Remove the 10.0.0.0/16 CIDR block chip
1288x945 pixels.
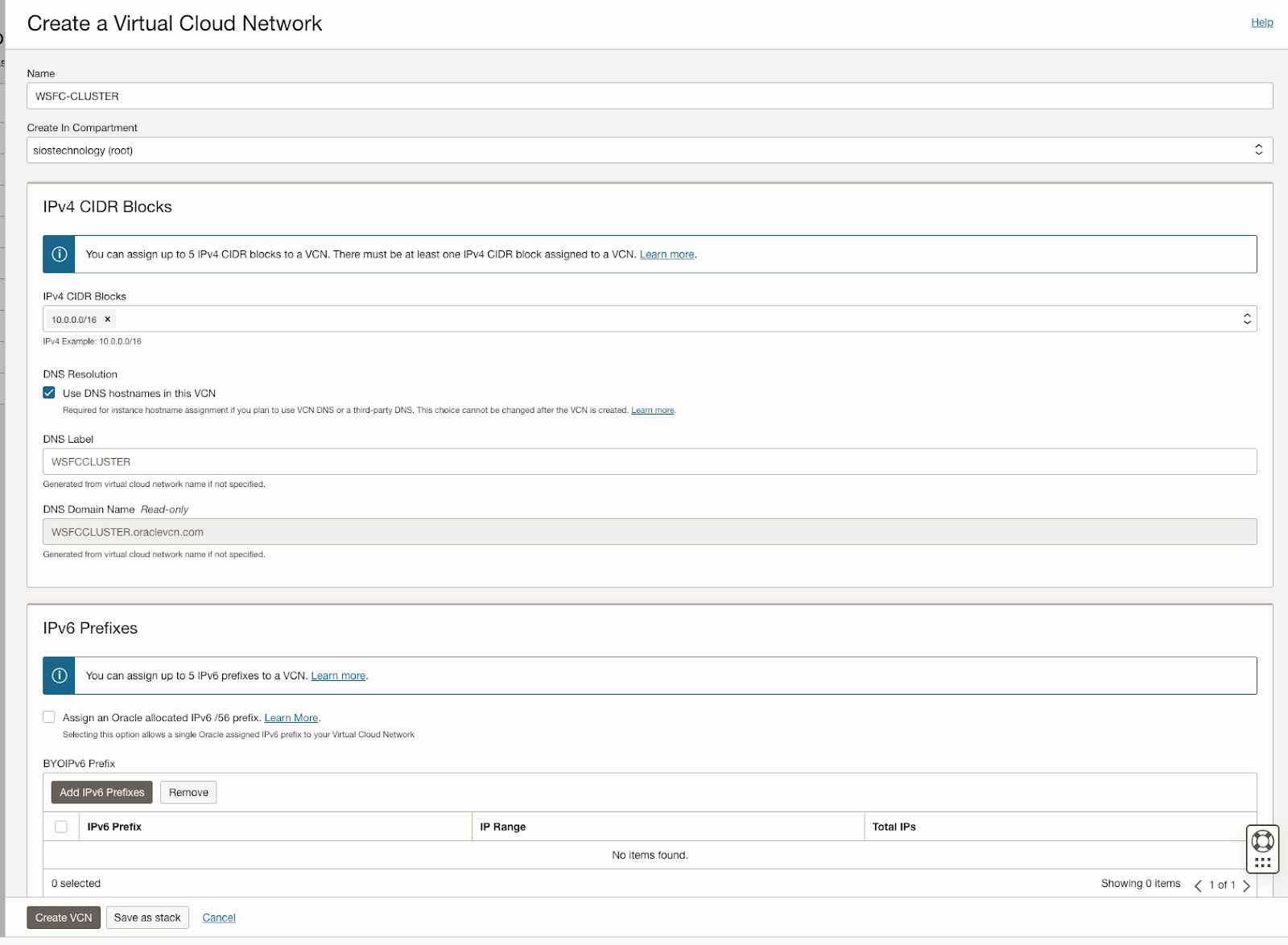click(x=108, y=320)
